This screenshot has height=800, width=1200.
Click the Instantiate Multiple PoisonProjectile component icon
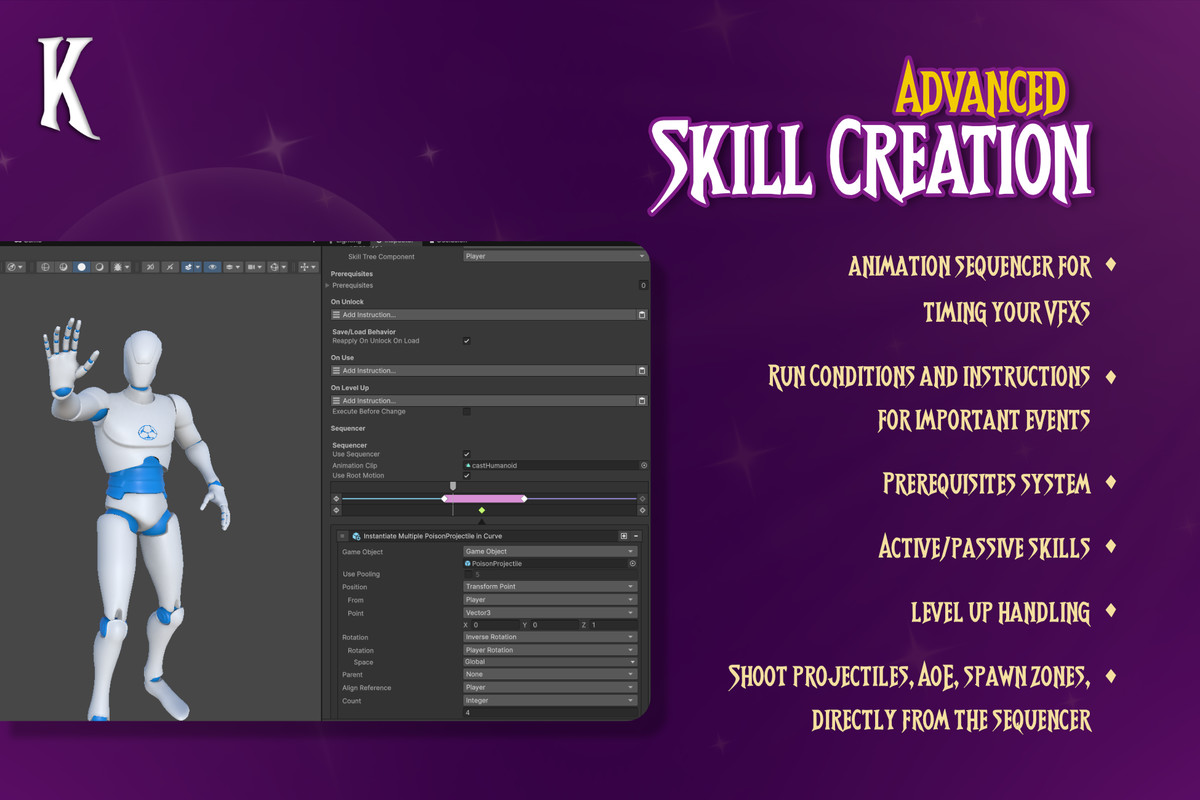[x=355, y=535]
